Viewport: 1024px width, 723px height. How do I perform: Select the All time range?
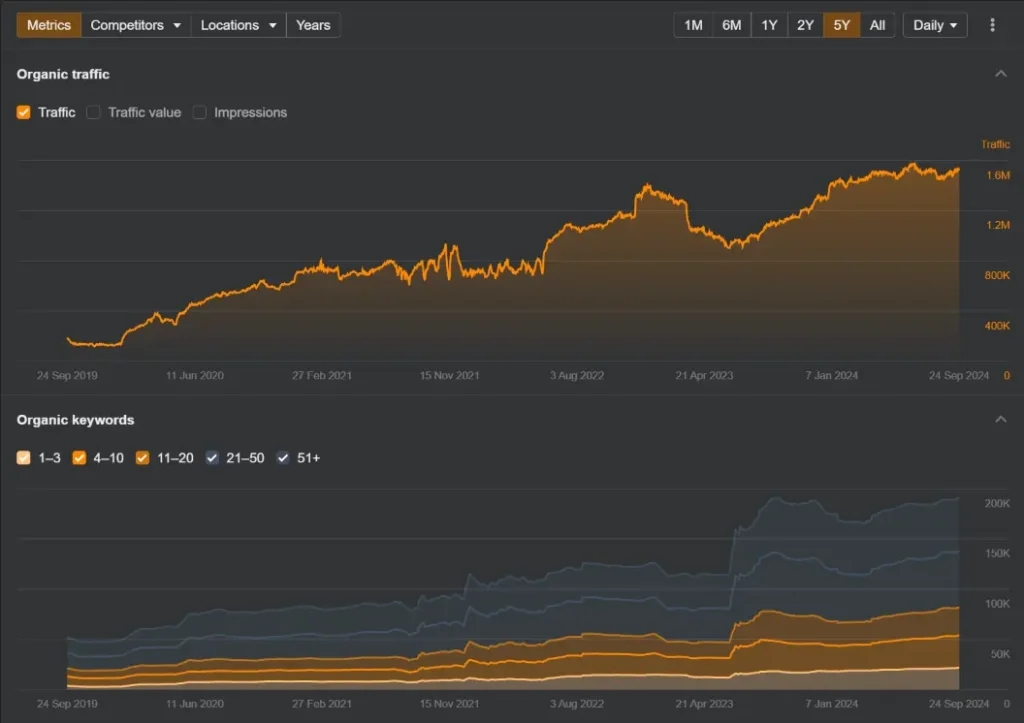pyautogui.click(x=877, y=24)
